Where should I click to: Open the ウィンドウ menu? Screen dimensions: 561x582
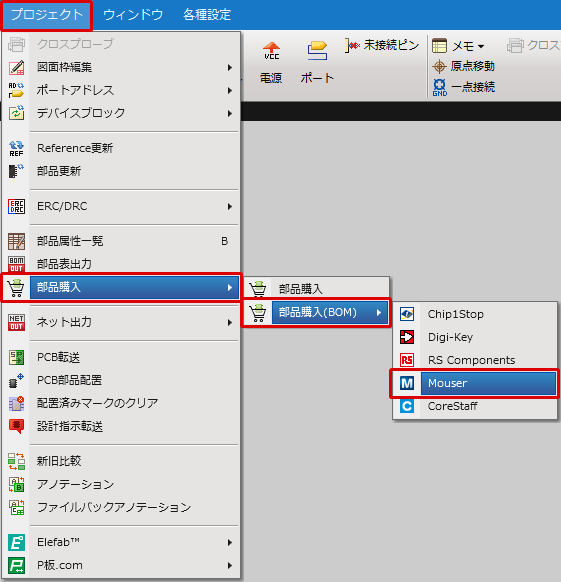(133, 15)
